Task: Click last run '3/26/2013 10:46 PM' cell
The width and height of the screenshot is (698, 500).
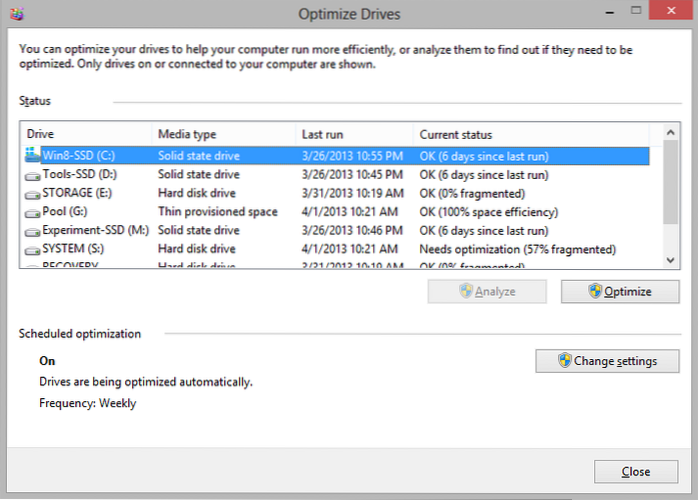Action: 352,230
